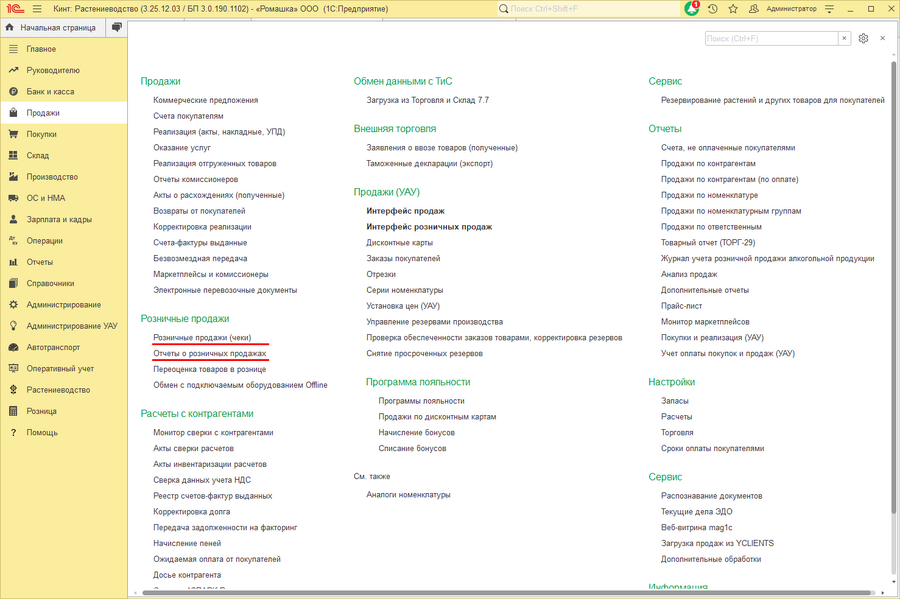Screen dimensions: 900x599
Task: Click the Автотранспорт icon
Action: coord(13,347)
